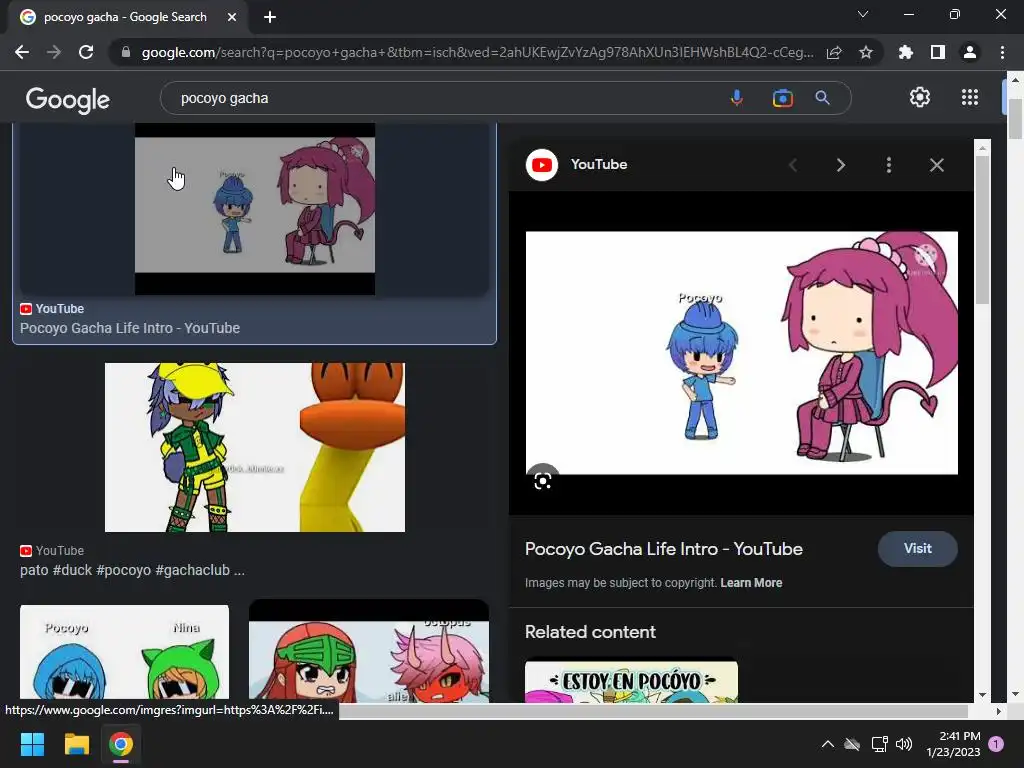
Task: Open the clock showing 2:41 PM
Action: [953, 744]
